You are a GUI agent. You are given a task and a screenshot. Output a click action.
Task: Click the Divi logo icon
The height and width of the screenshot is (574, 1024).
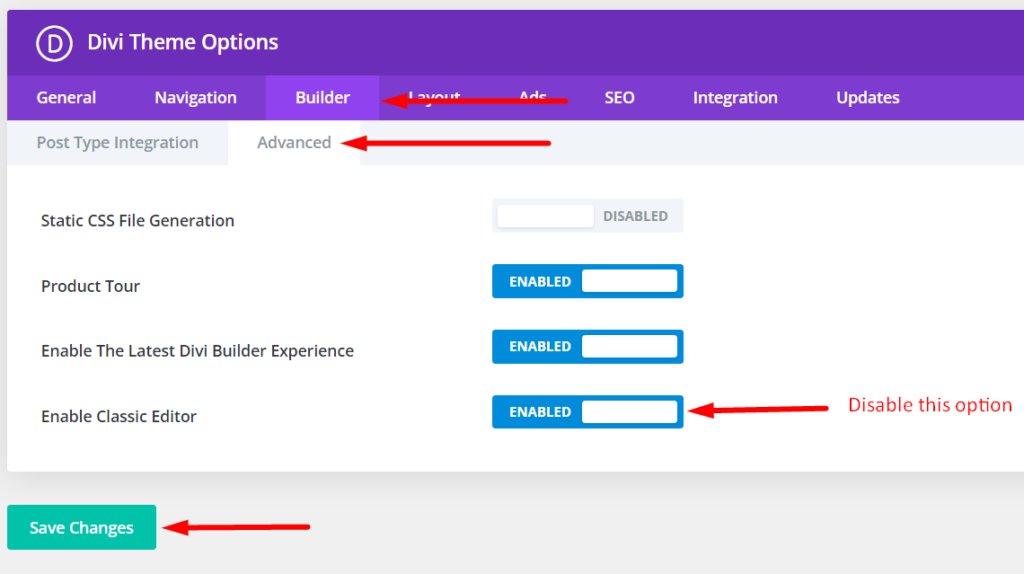[x=54, y=43]
